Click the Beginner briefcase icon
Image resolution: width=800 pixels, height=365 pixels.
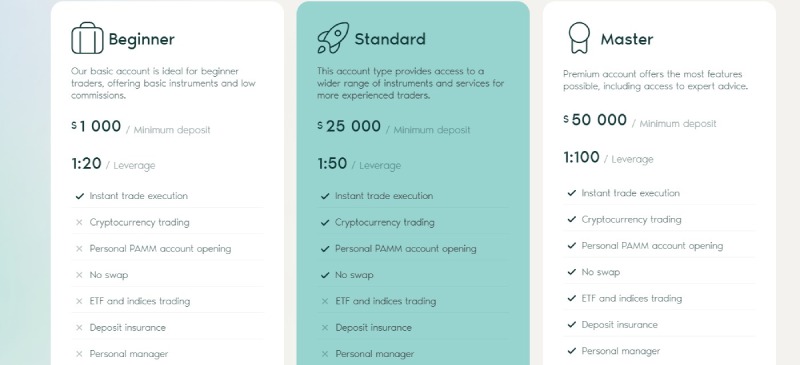(87, 38)
